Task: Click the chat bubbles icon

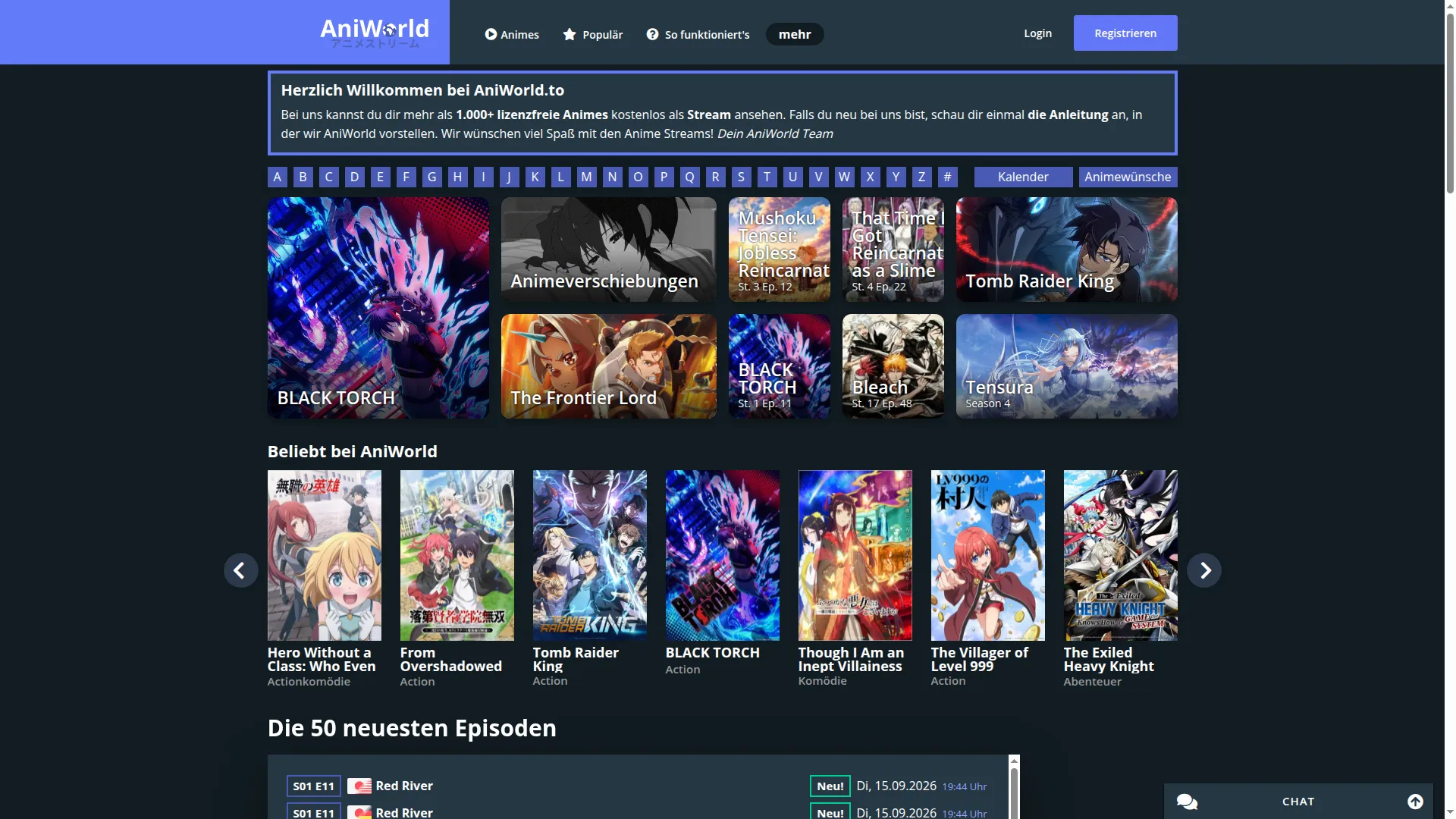Action: [x=1187, y=802]
